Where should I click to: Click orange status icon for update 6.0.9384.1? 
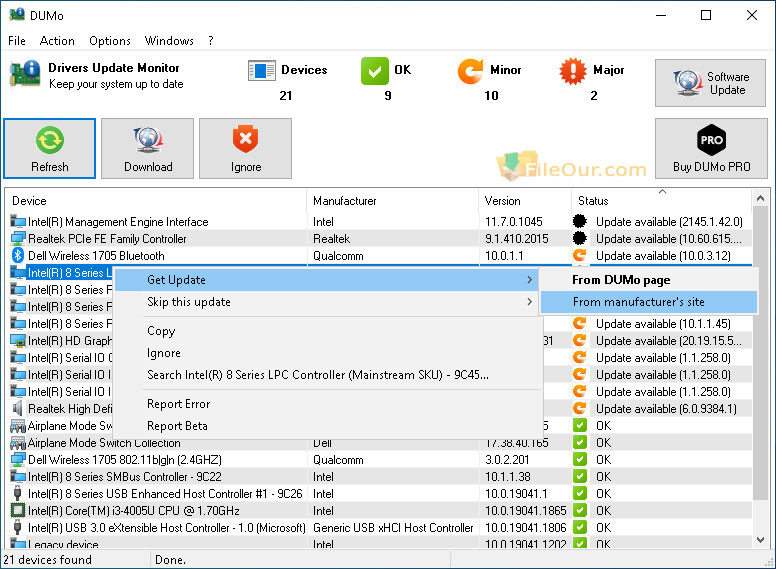click(580, 409)
